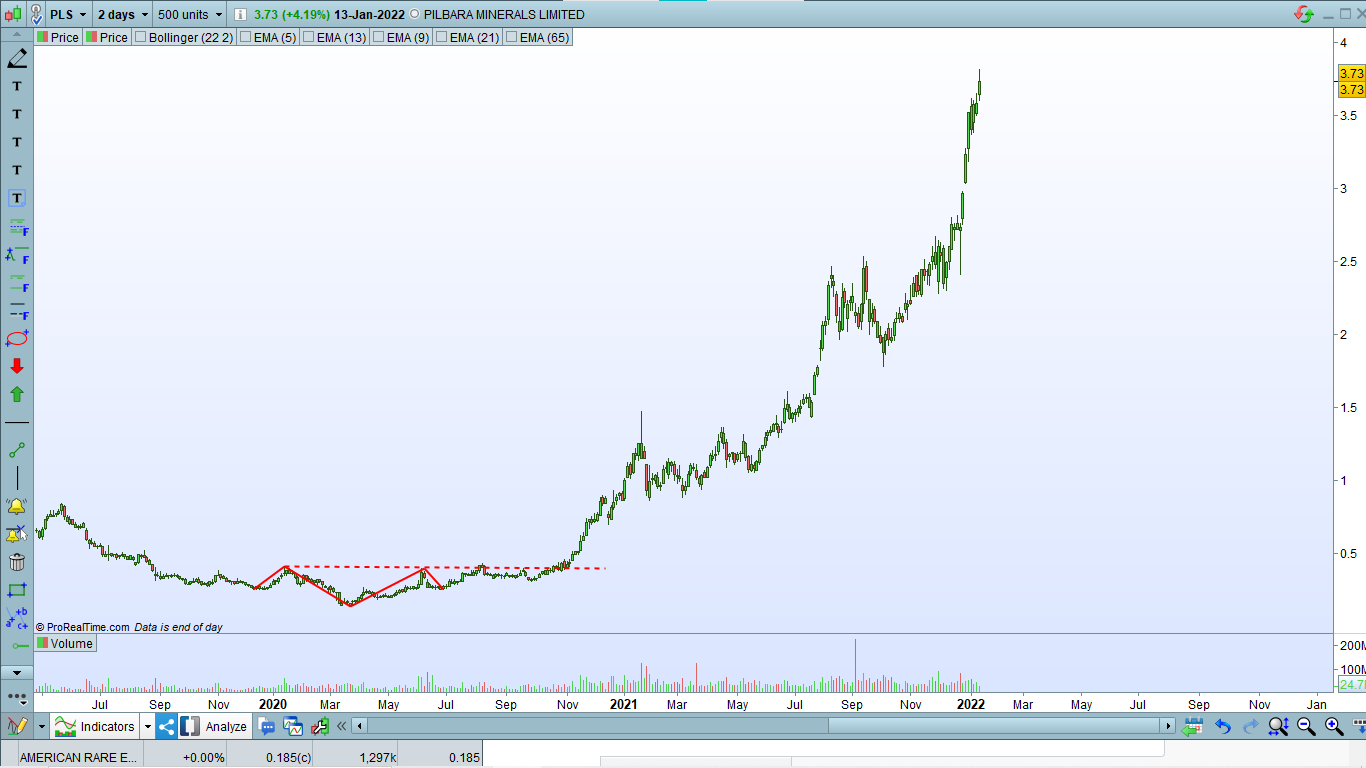Click the bracket icon left of Analyze

tap(190, 727)
